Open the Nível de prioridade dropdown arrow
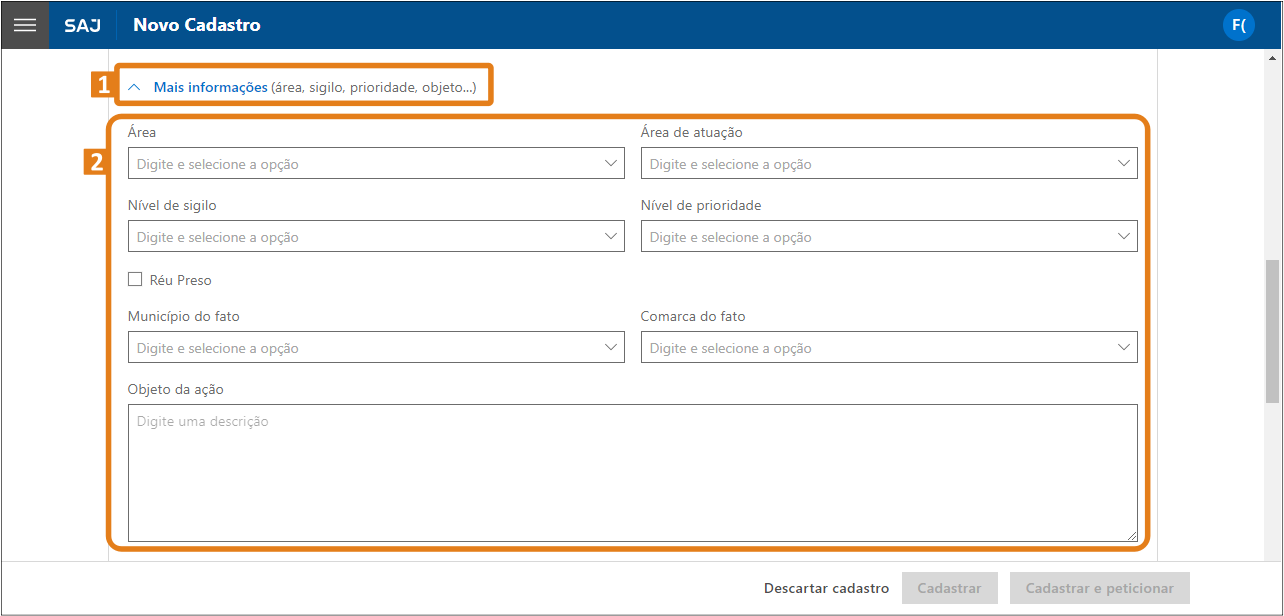The width and height of the screenshot is (1284, 616). tap(1125, 236)
